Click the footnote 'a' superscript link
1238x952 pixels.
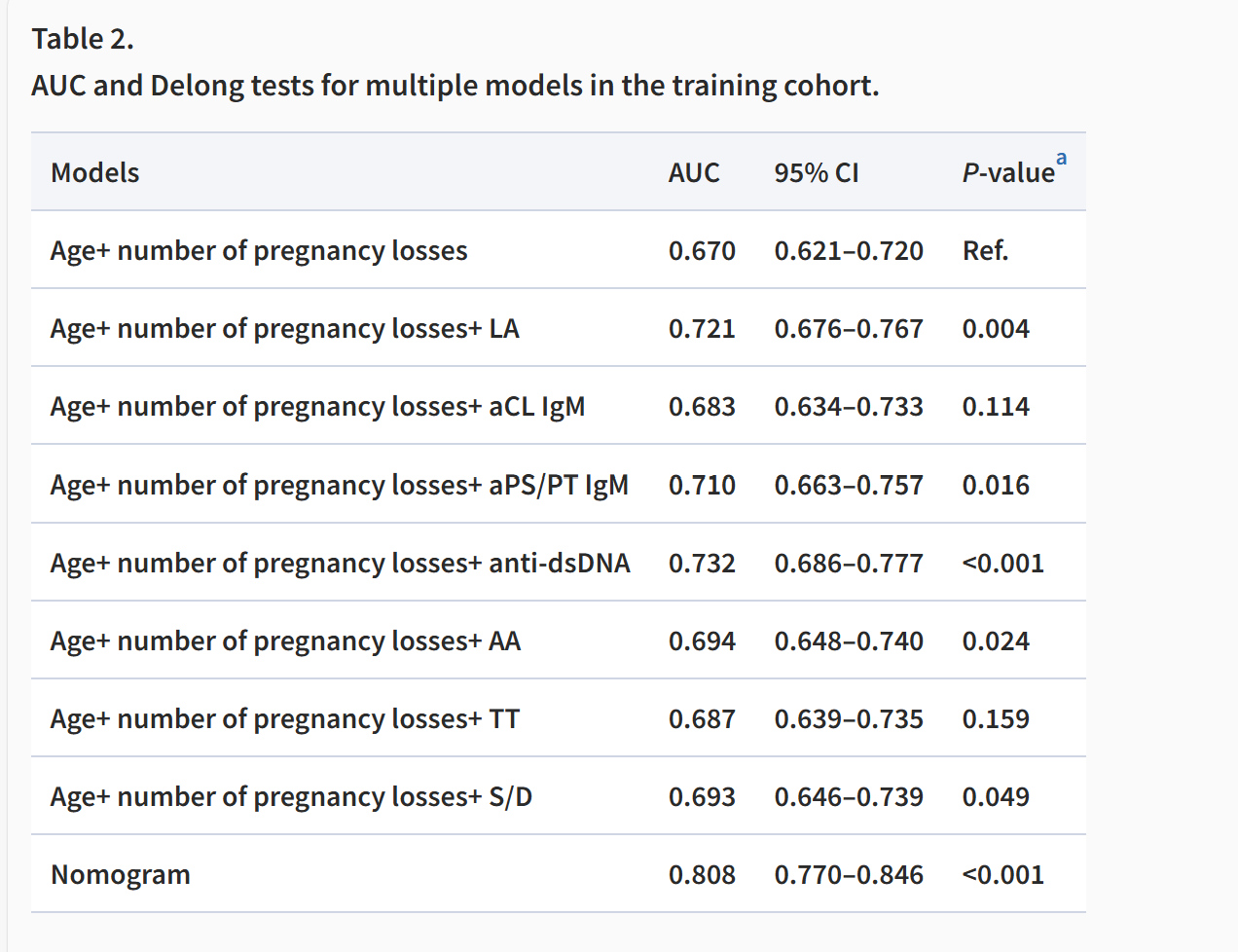(x=1061, y=159)
